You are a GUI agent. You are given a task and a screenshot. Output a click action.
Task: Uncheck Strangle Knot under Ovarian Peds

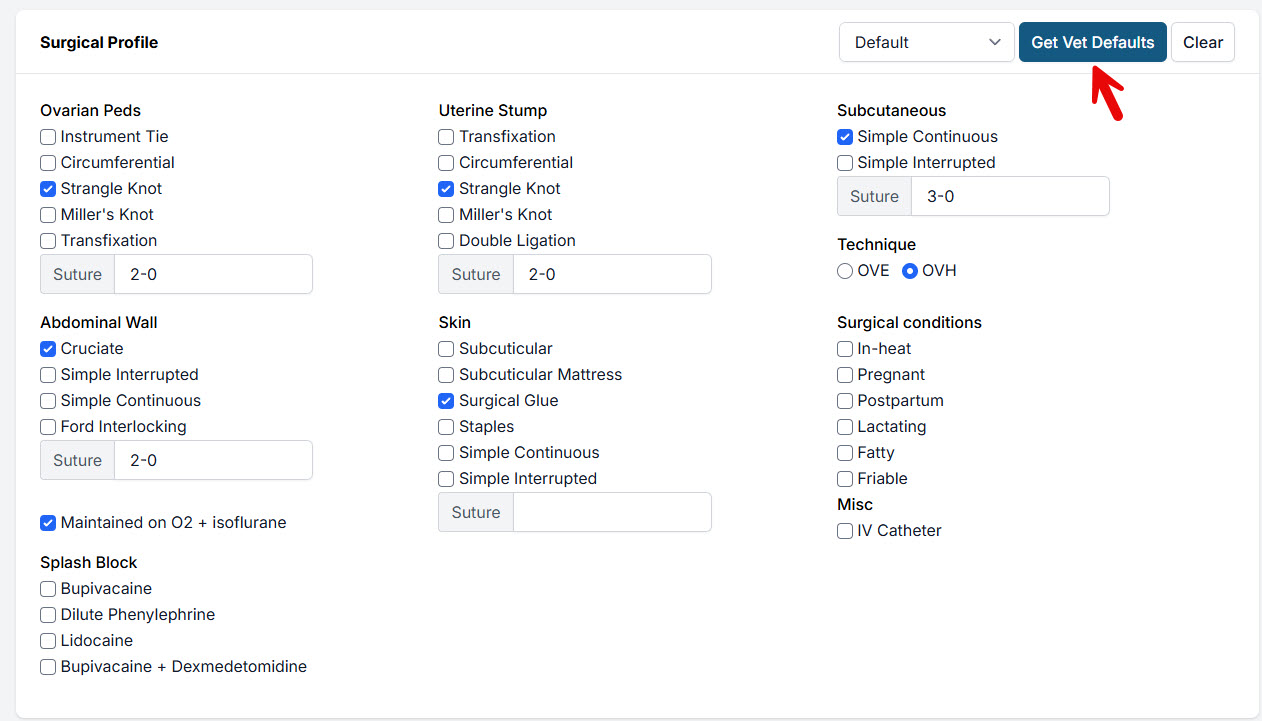click(48, 189)
